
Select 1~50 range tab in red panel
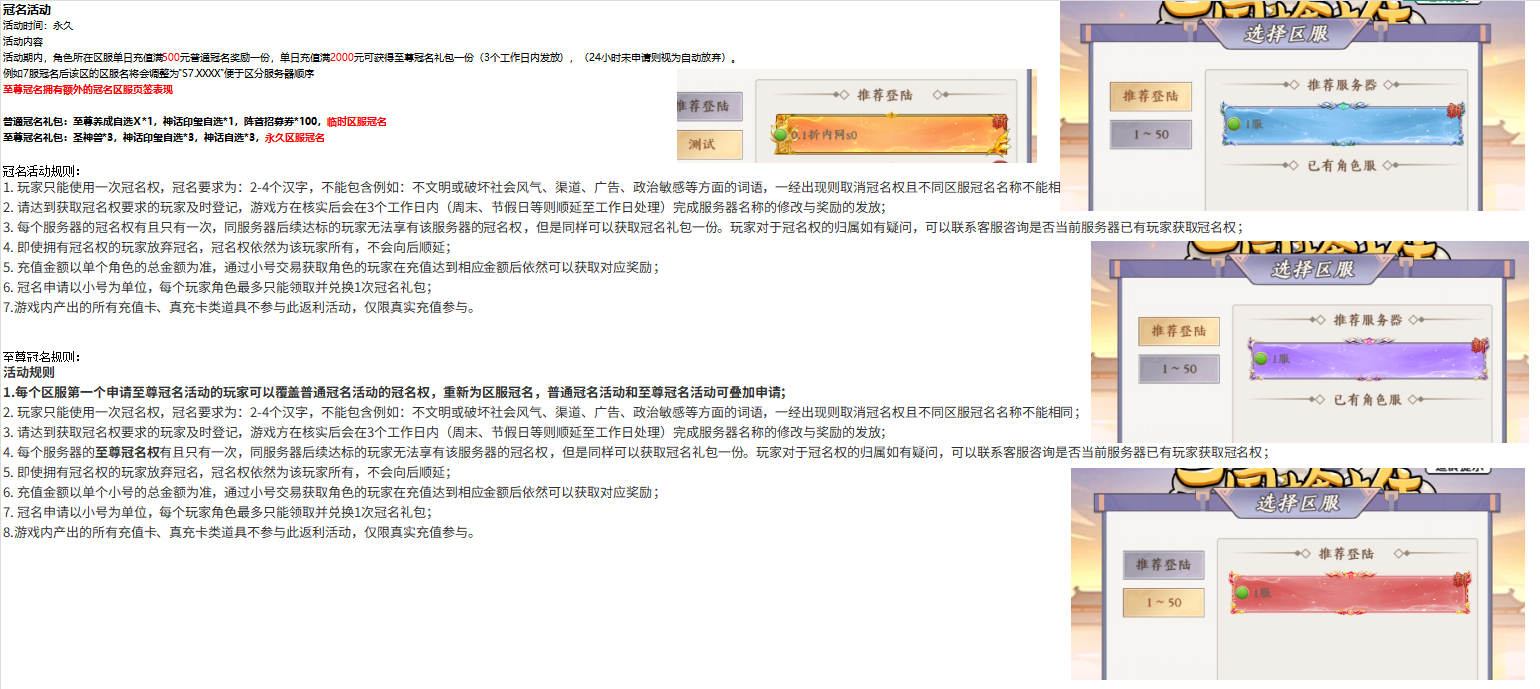[x=1163, y=602]
